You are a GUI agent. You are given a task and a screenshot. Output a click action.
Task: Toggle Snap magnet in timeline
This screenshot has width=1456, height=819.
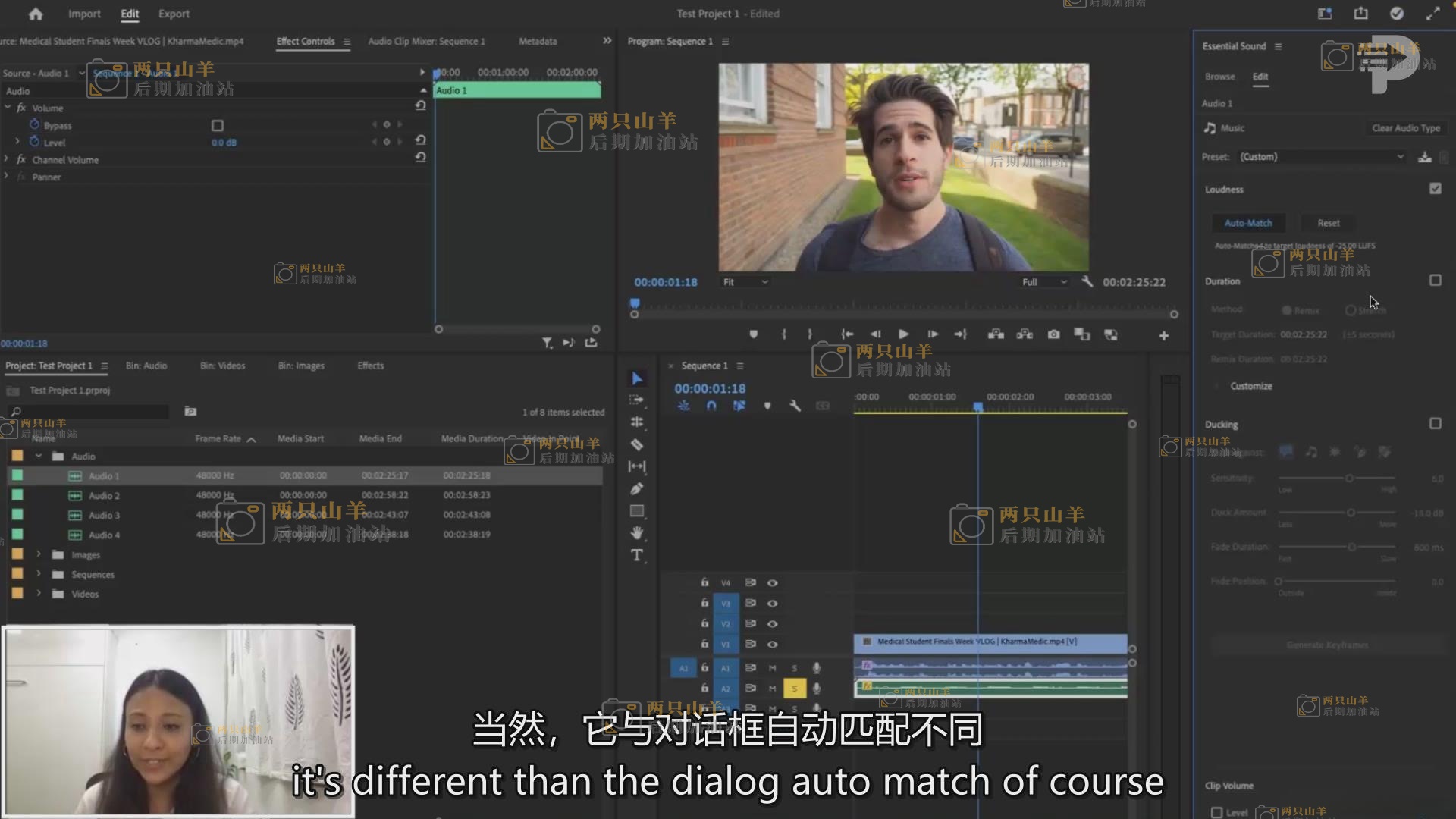click(x=711, y=406)
